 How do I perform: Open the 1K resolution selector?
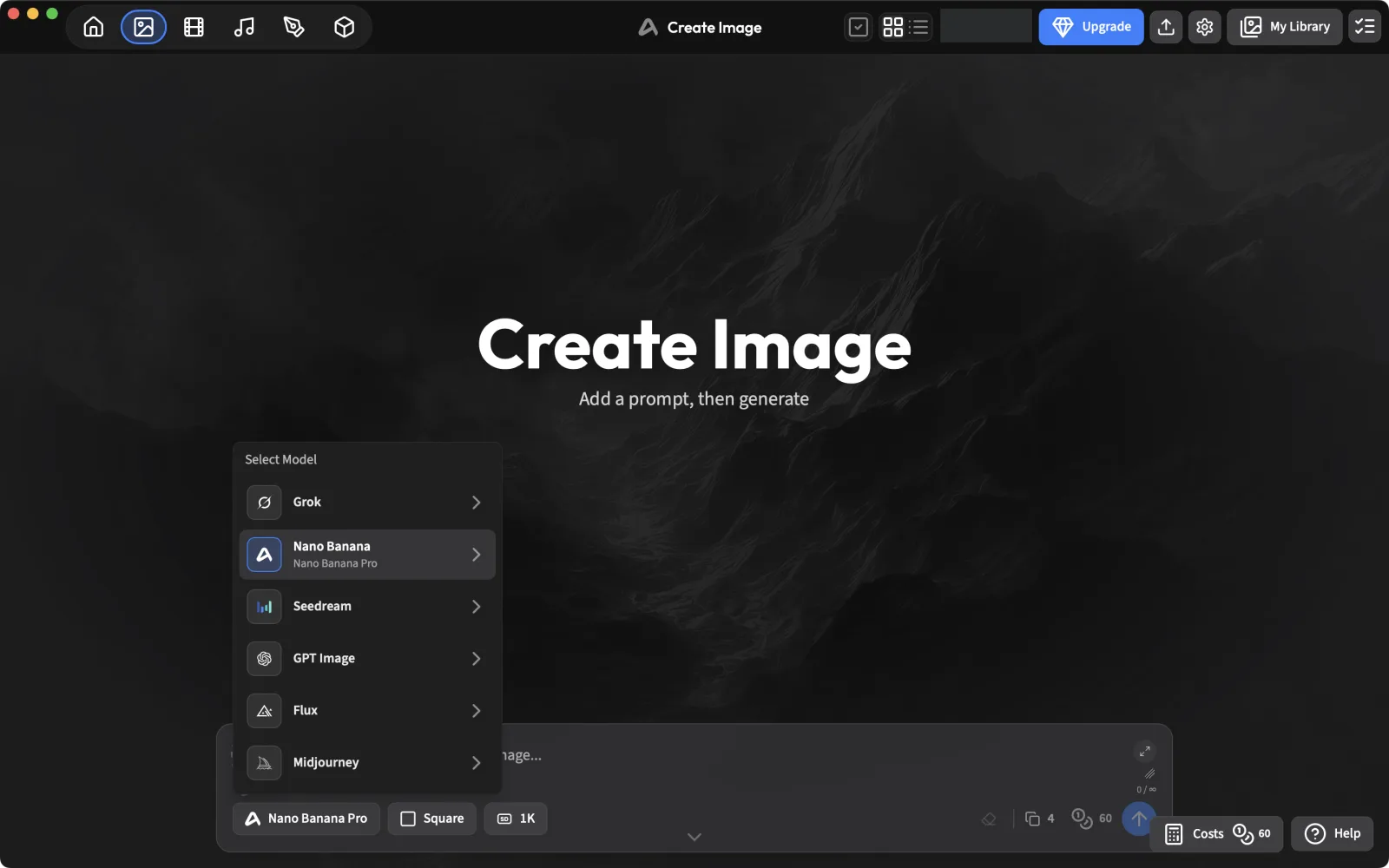pyautogui.click(x=516, y=819)
